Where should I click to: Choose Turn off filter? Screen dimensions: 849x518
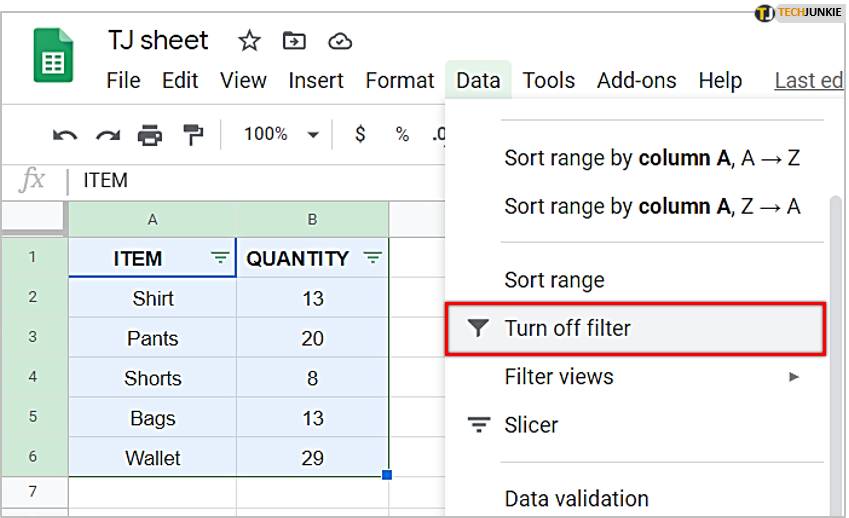(x=636, y=329)
